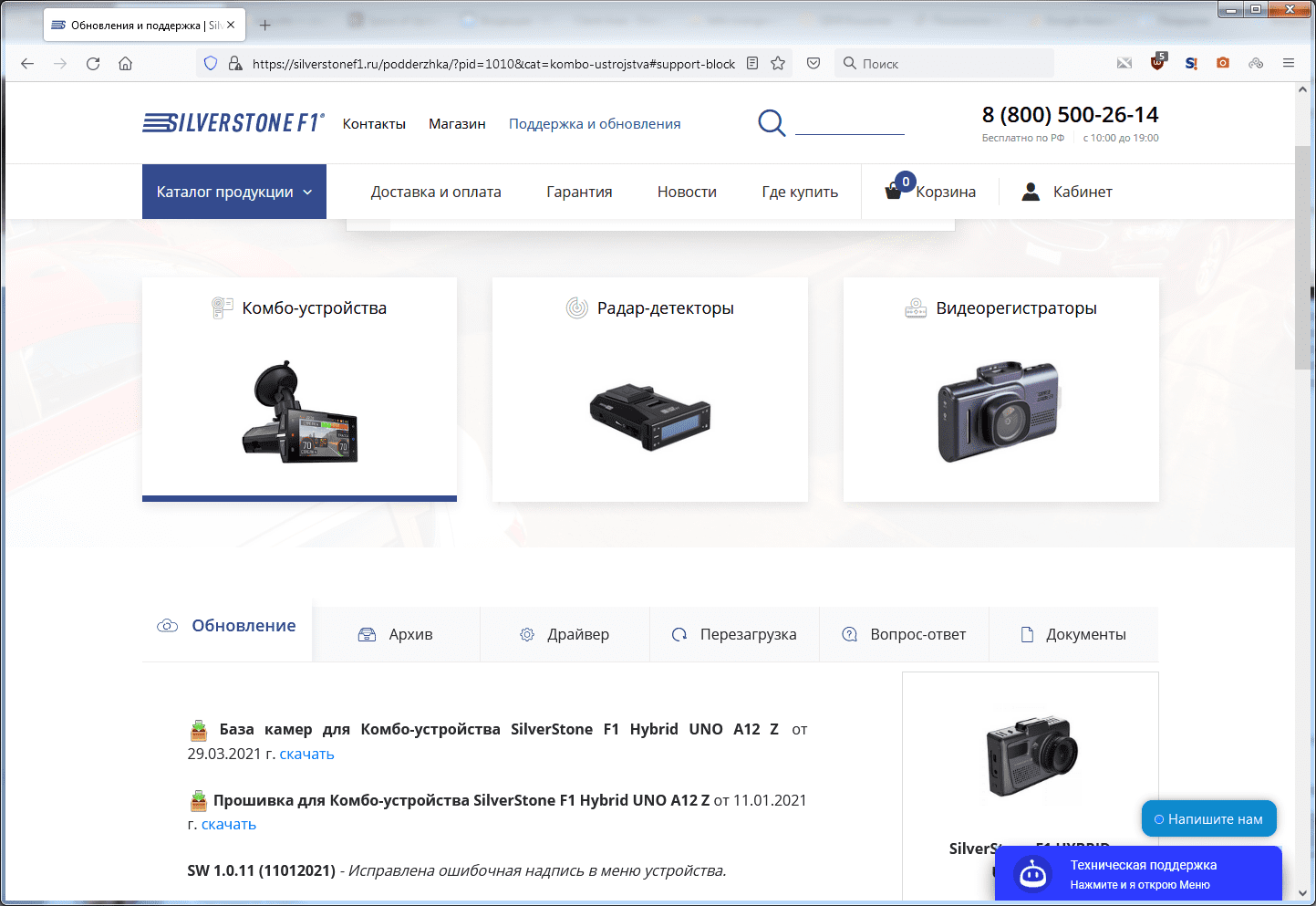Click the site search text field
Image resolution: width=1316 pixels, height=906 pixels.
(849, 123)
